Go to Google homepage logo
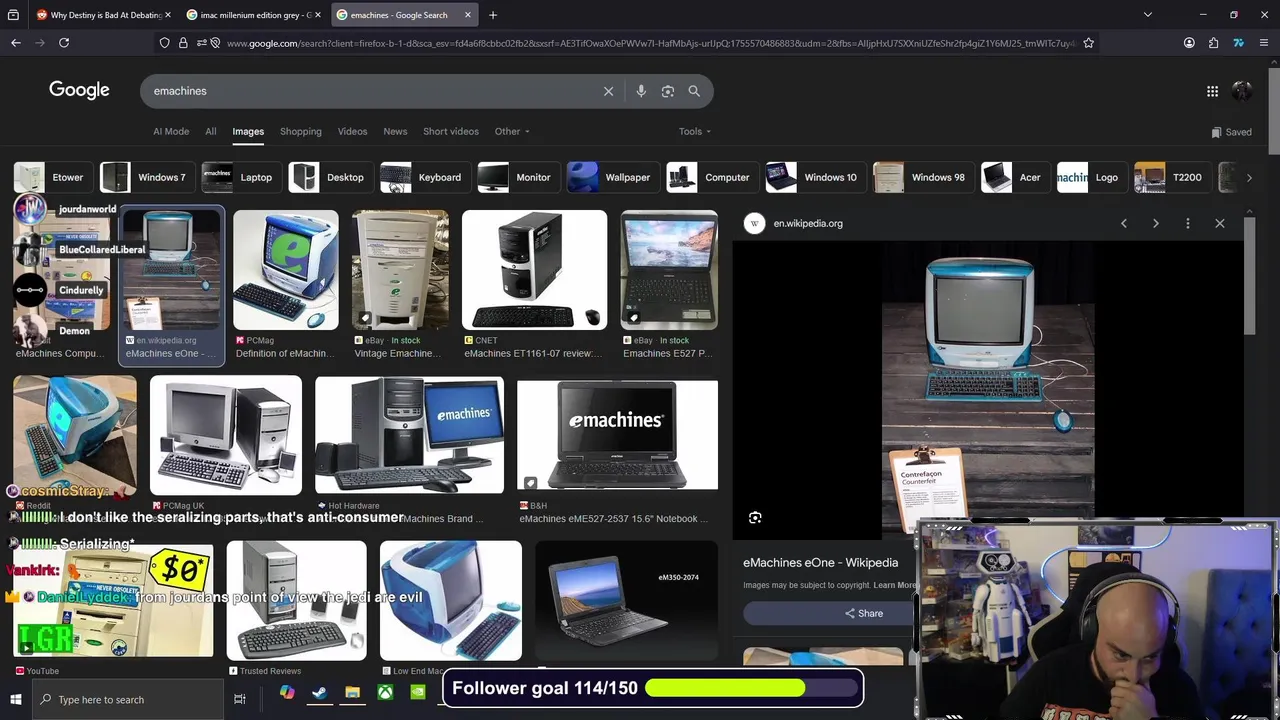The image size is (1280, 720). coord(79,90)
